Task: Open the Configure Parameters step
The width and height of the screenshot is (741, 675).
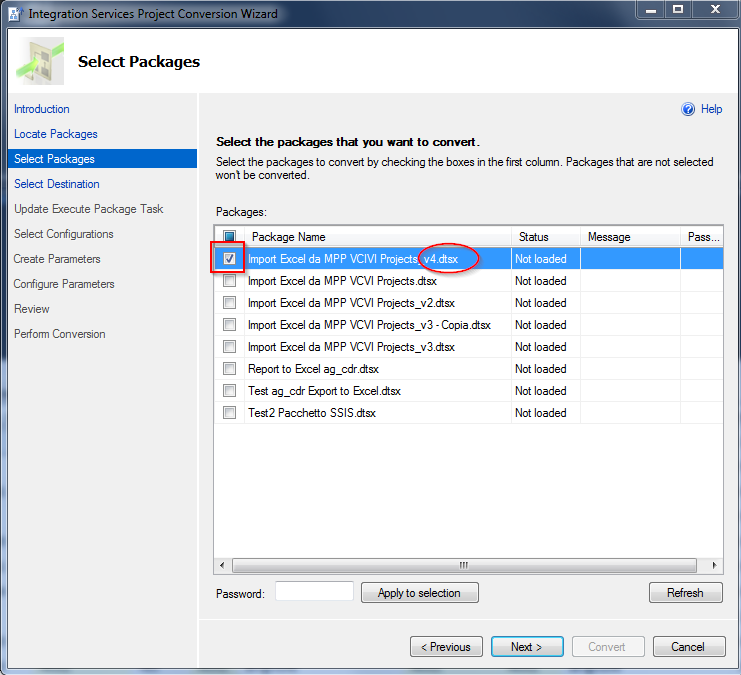Action: (x=64, y=284)
